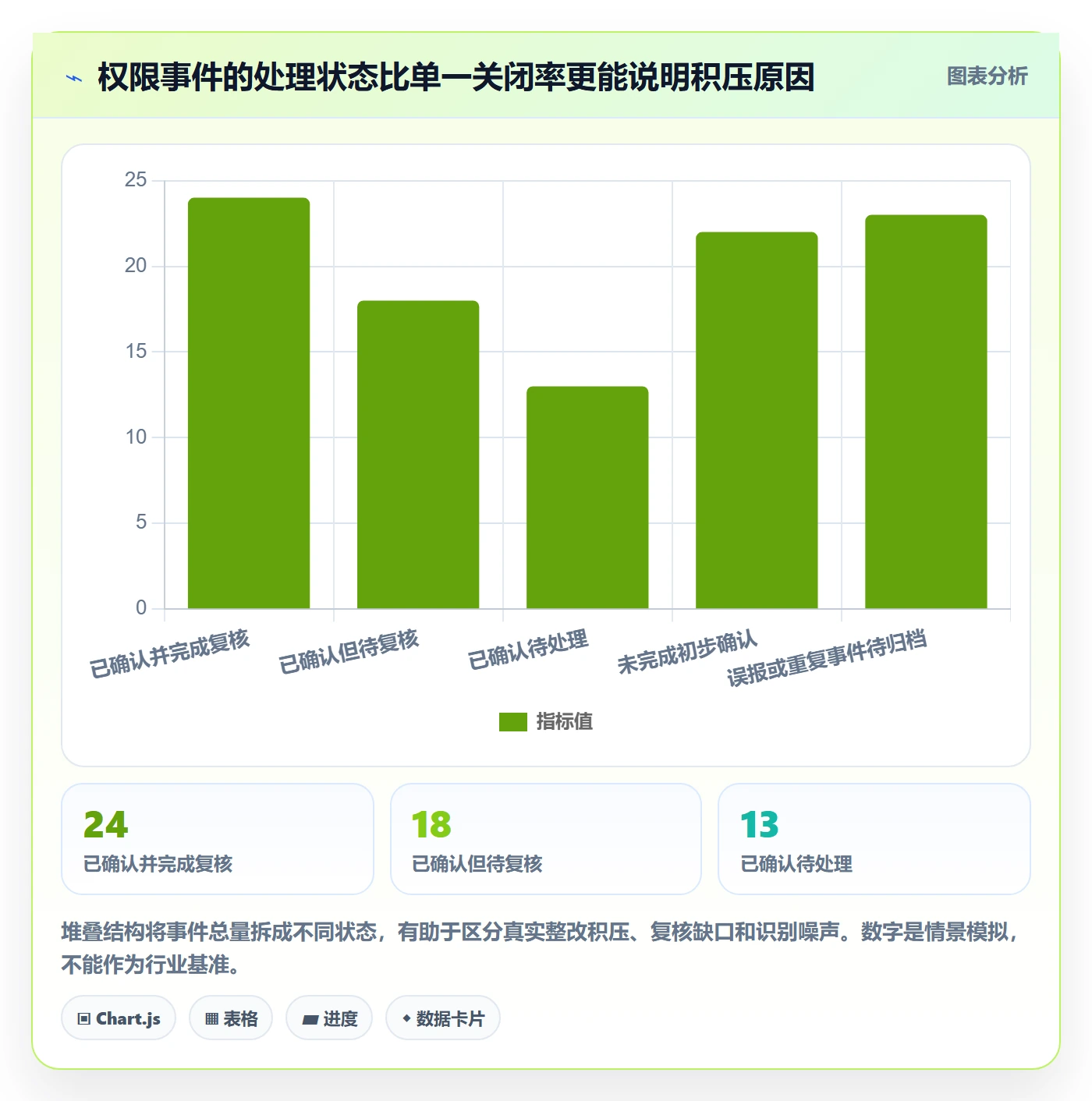Click the y-axis value 5
The width and height of the screenshot is (1092, 1101).
141,522
